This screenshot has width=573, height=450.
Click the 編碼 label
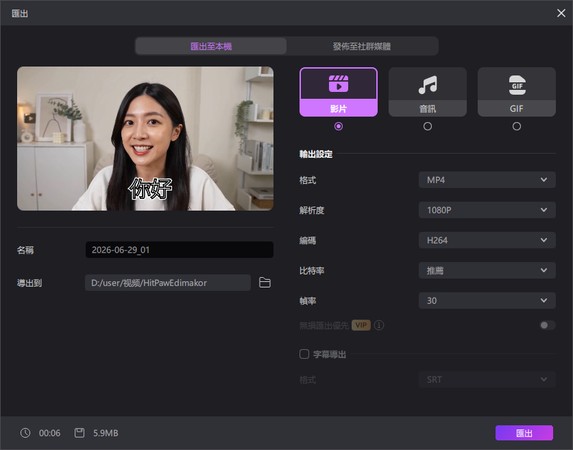pyautogui.click(x=308, y=240)
